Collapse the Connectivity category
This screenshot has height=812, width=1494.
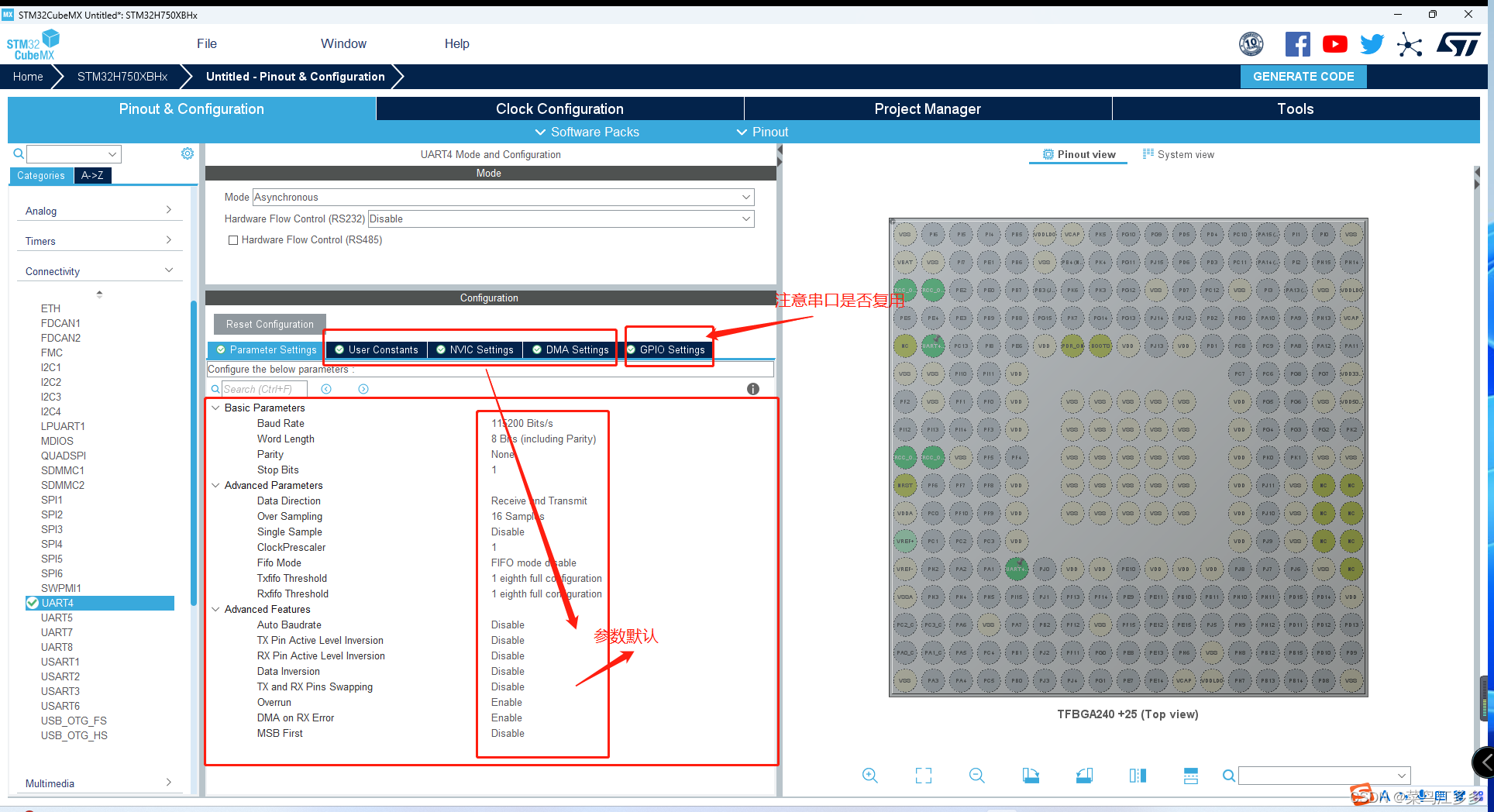[x=98, y=271]
